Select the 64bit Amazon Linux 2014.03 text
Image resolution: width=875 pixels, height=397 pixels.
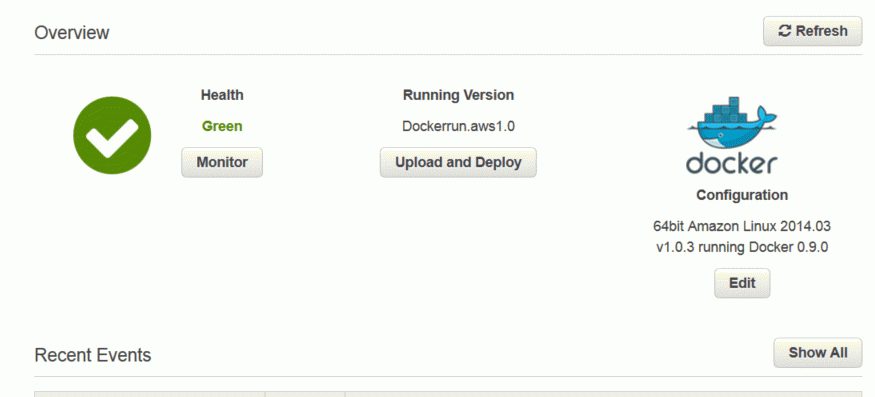[742, 226]
